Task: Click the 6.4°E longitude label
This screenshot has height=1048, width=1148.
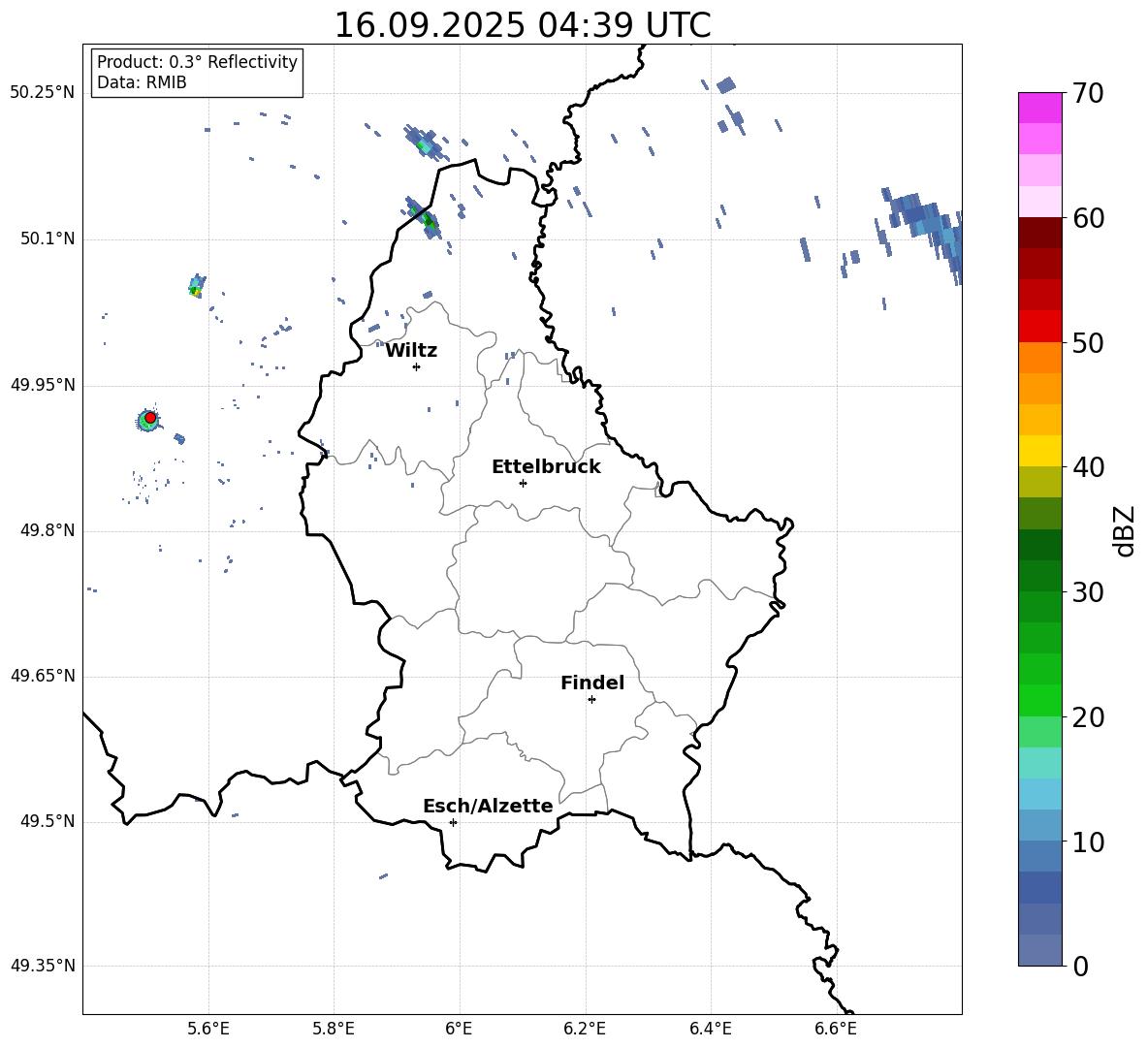Action: click(711, 1029)
